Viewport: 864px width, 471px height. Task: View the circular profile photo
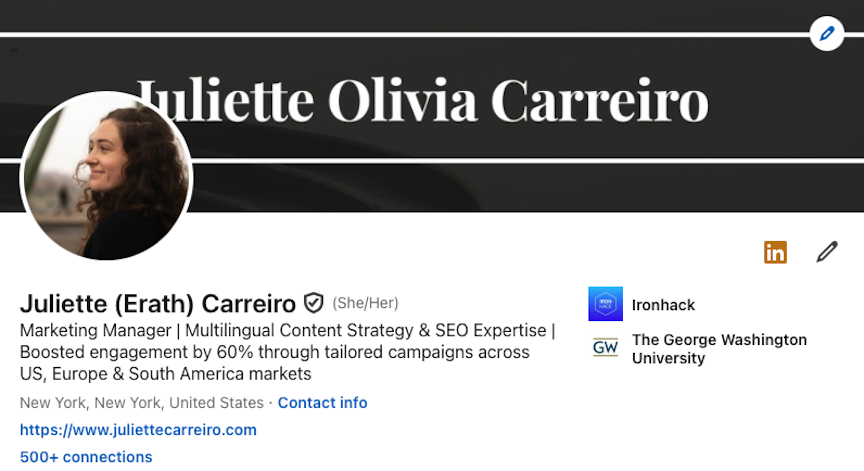click(x=106, y=177)
